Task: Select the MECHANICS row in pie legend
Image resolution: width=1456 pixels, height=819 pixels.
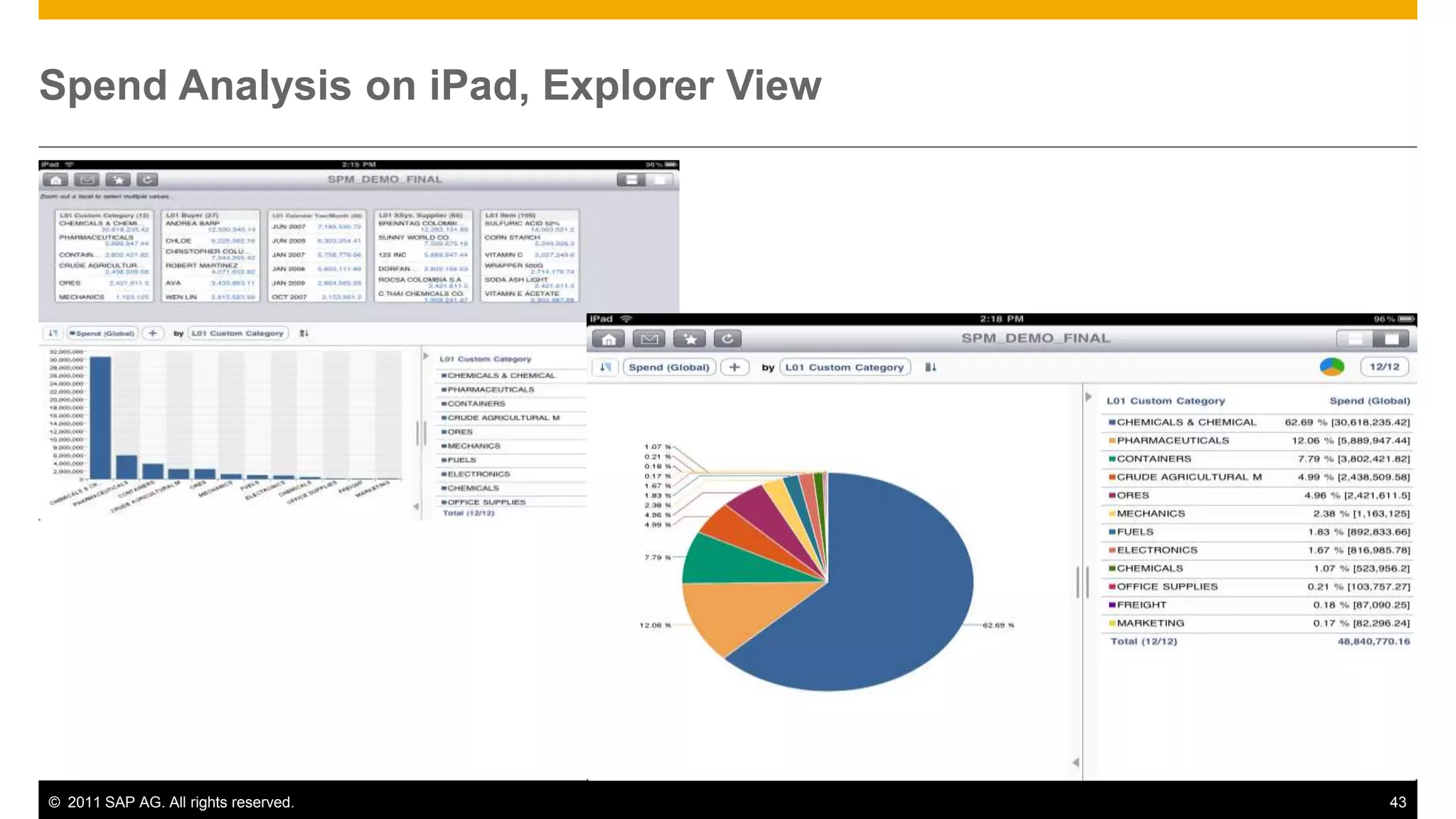Action: [1258, 514]
